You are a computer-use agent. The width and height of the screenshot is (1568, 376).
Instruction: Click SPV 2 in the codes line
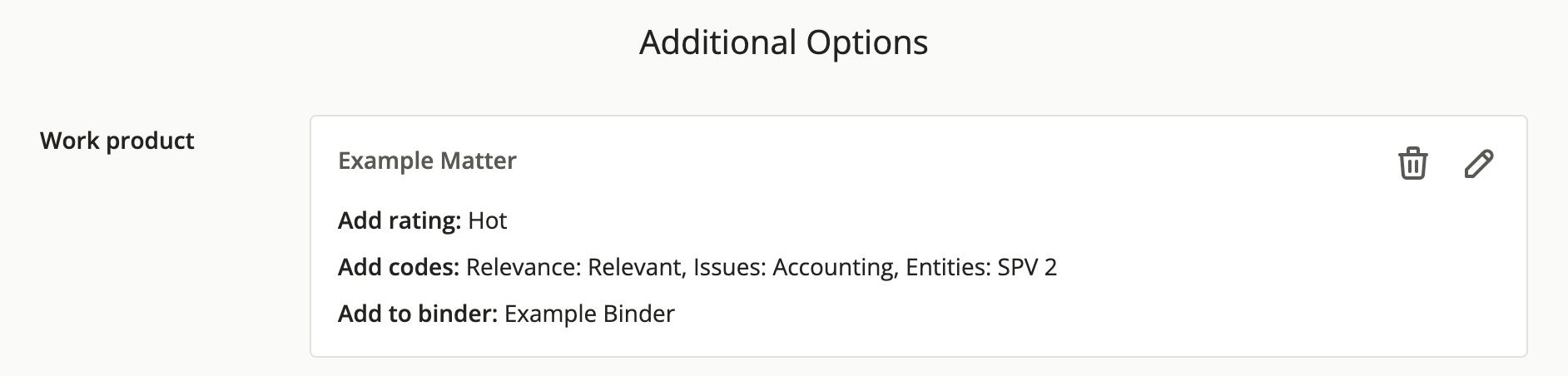coord(1027,267)
